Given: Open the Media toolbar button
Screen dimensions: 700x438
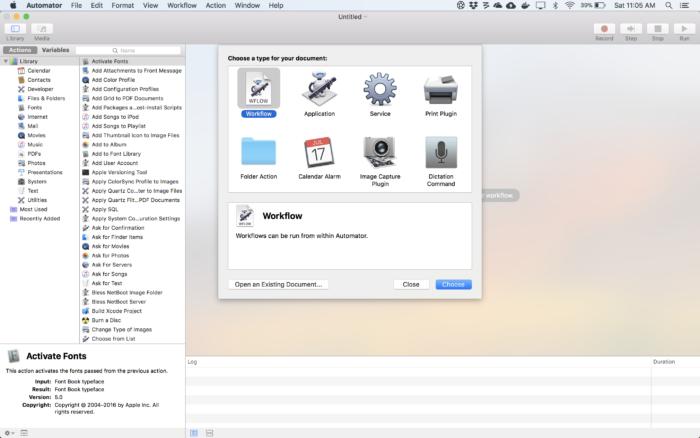Looking at the screenshot, I should tap(42, 29).
